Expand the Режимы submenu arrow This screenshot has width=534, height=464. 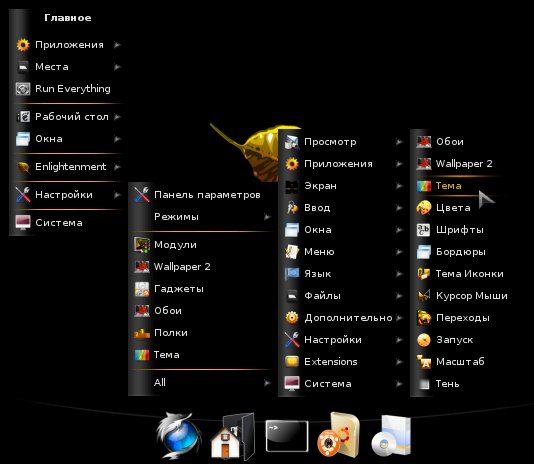pos(267,217)
